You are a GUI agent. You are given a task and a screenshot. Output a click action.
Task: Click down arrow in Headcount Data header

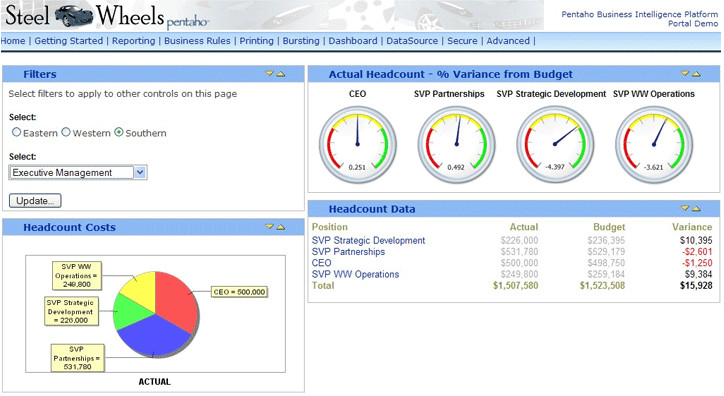685,209
